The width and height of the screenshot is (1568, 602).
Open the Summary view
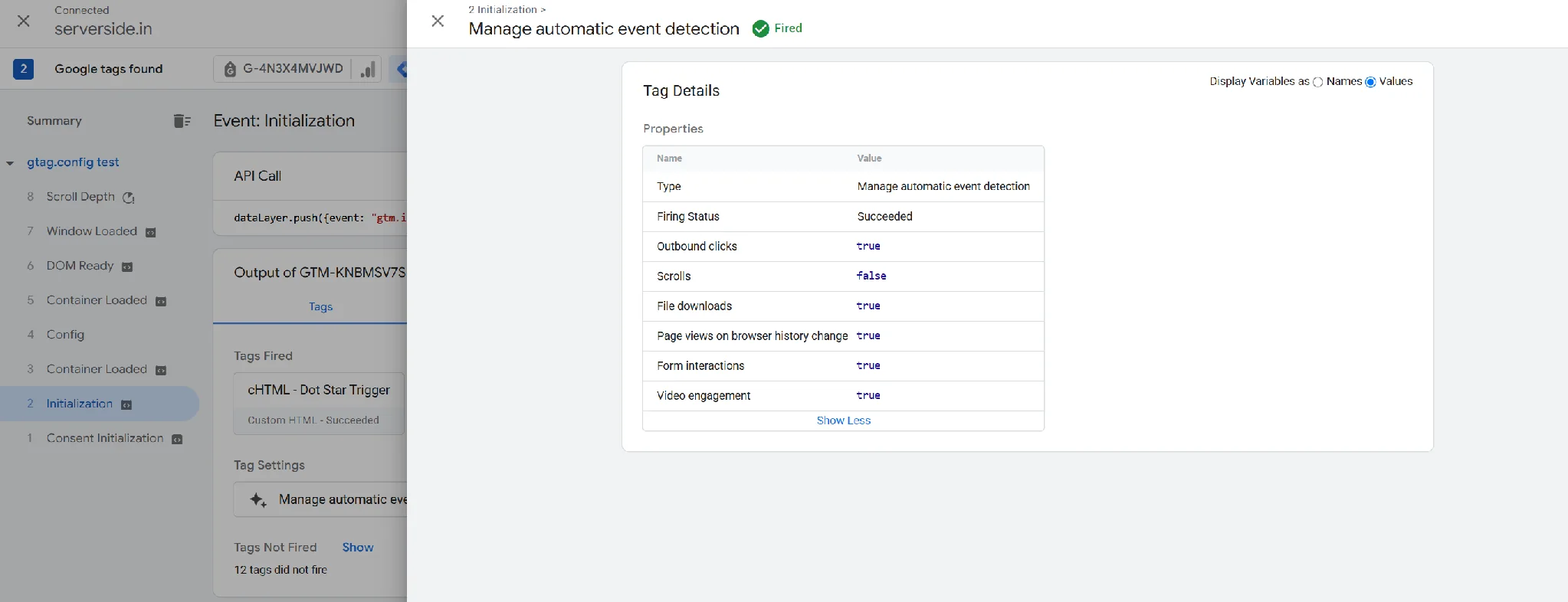[54, 121]
